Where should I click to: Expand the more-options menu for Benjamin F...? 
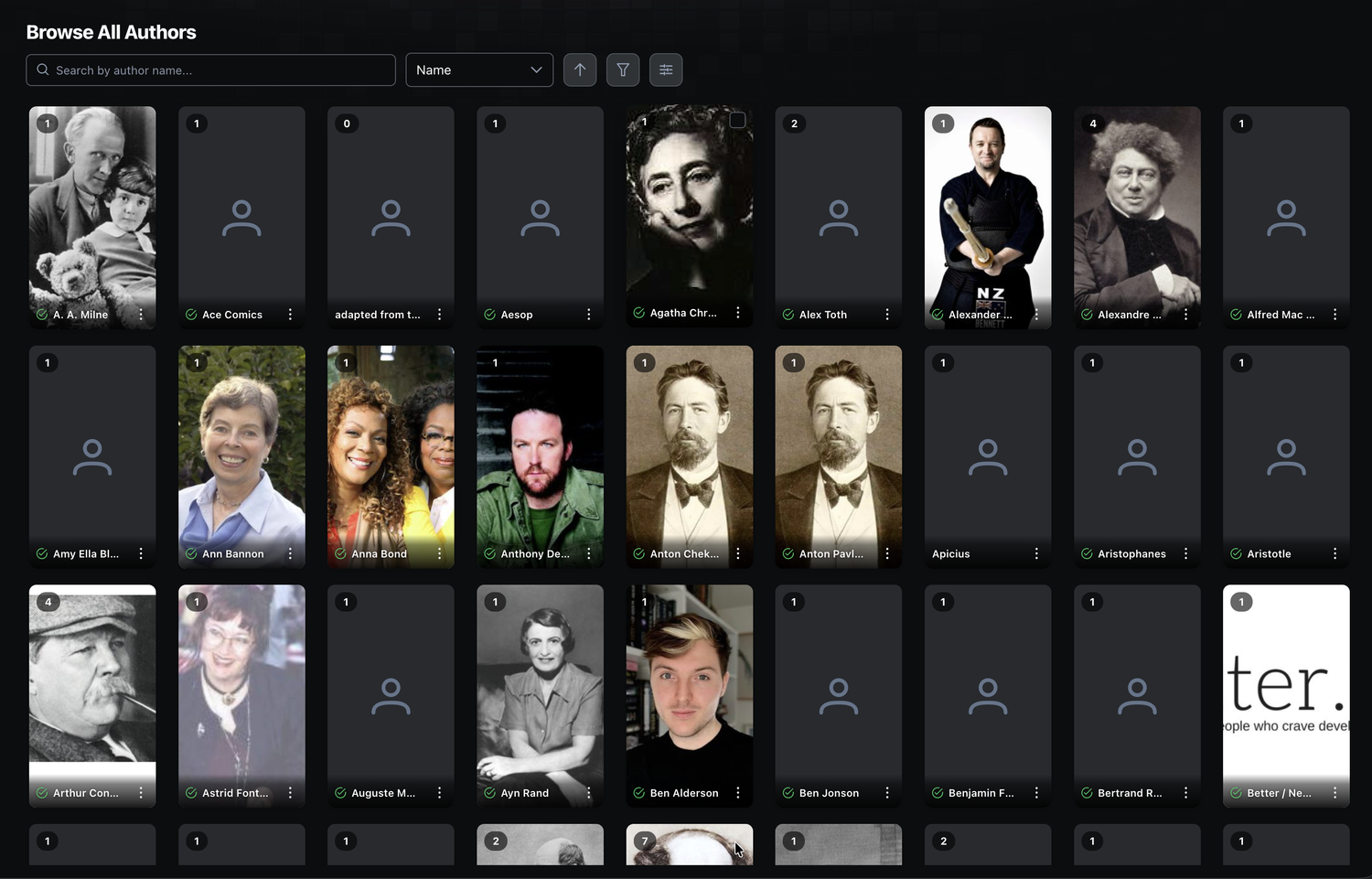pyautogui.click(x=1036, y=793)
